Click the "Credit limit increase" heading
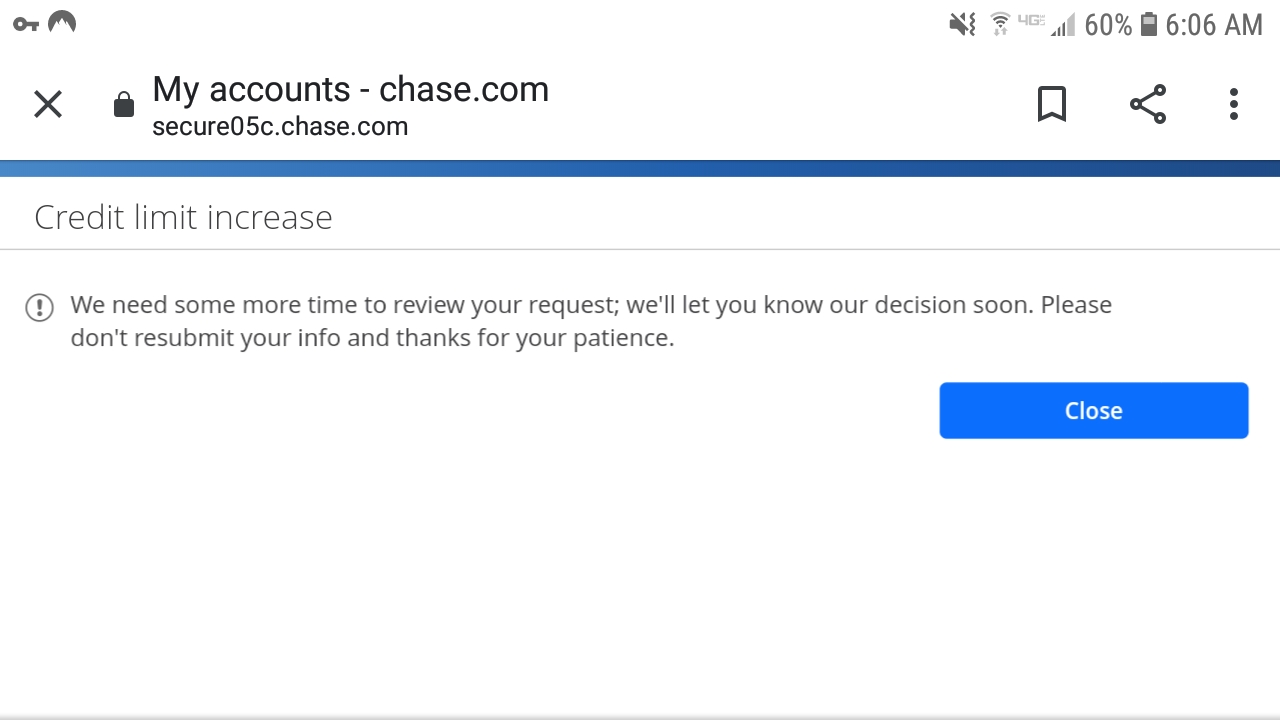The height and width of the screenshot is (720, 1280). [x=183, y=217]
